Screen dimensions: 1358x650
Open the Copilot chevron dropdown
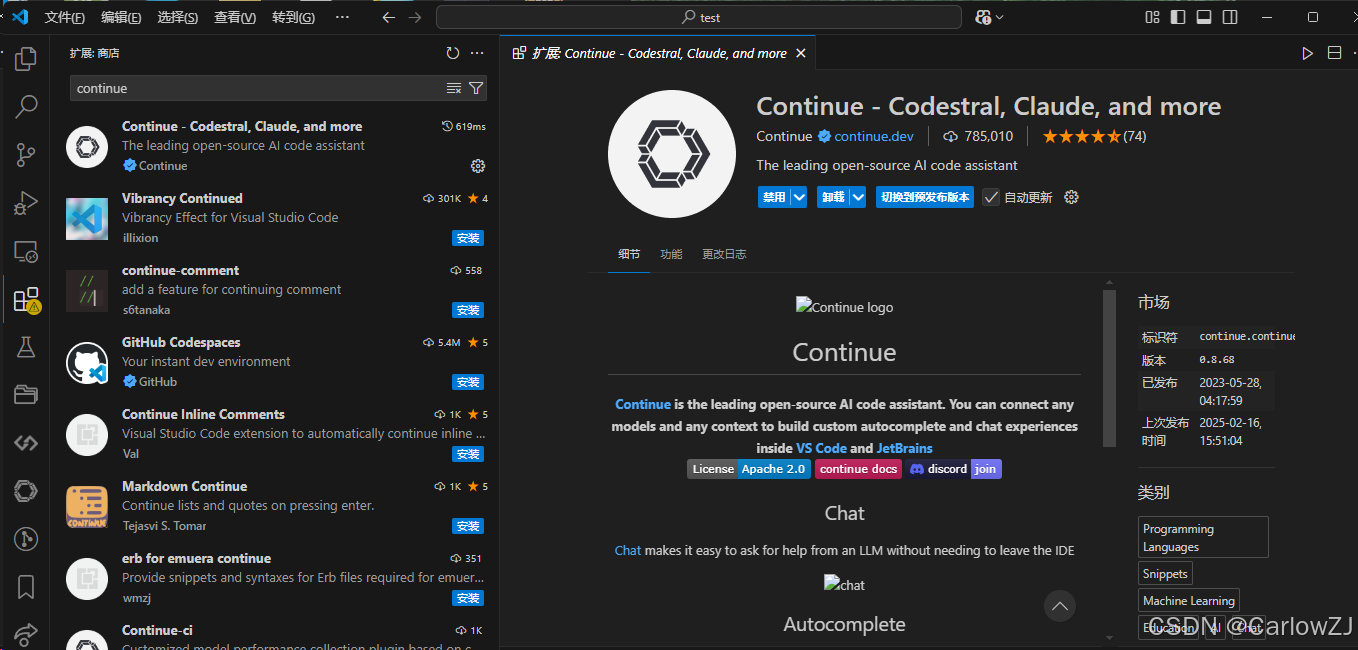[1000, 17]
